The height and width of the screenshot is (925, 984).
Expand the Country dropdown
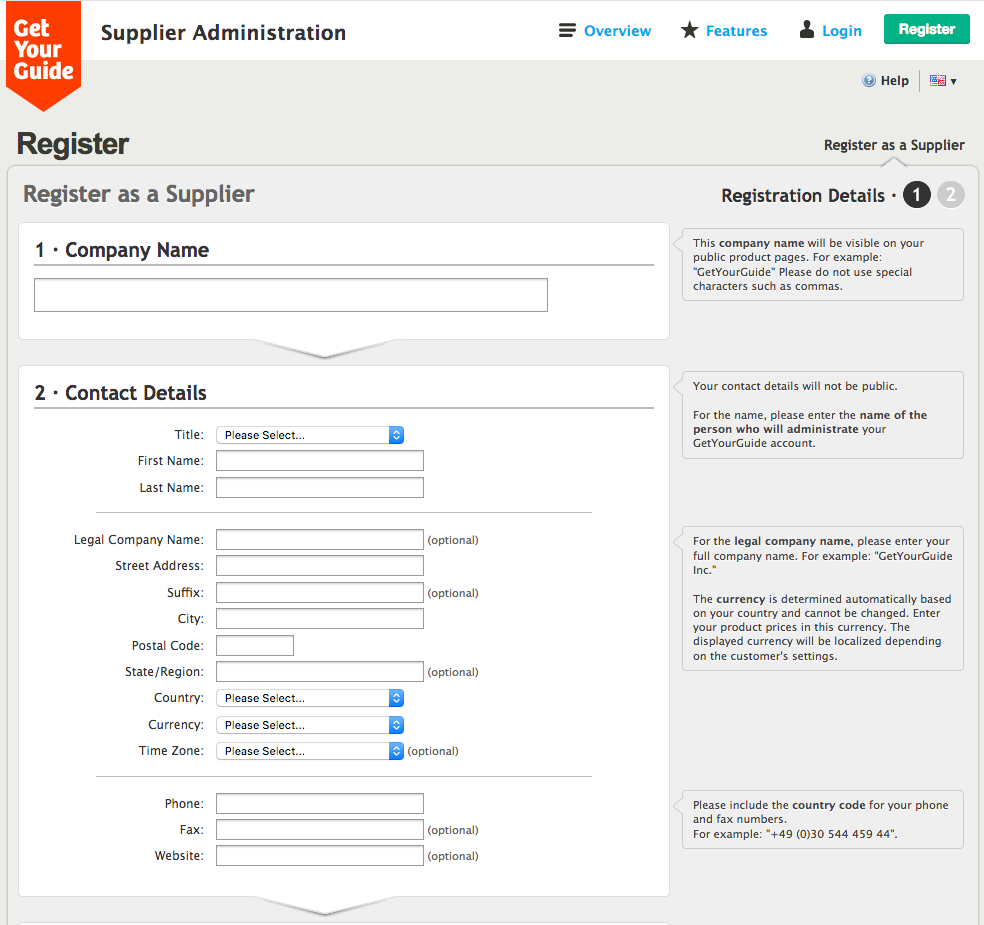(310, 698)
